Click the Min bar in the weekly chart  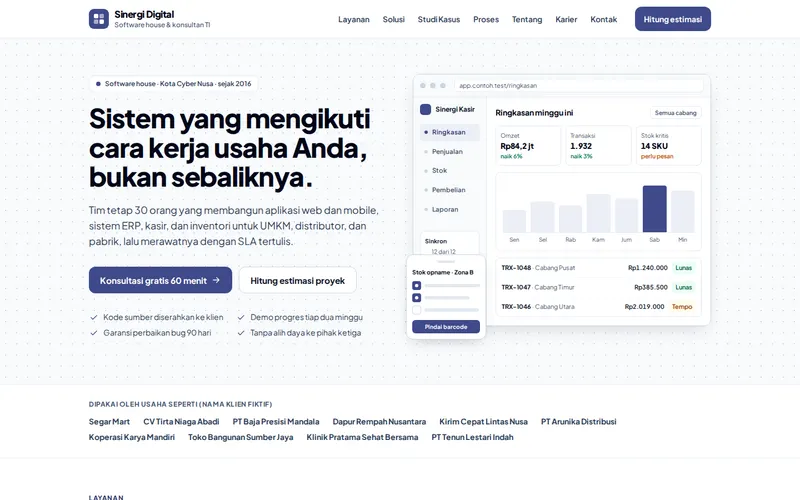coord(683,212)
